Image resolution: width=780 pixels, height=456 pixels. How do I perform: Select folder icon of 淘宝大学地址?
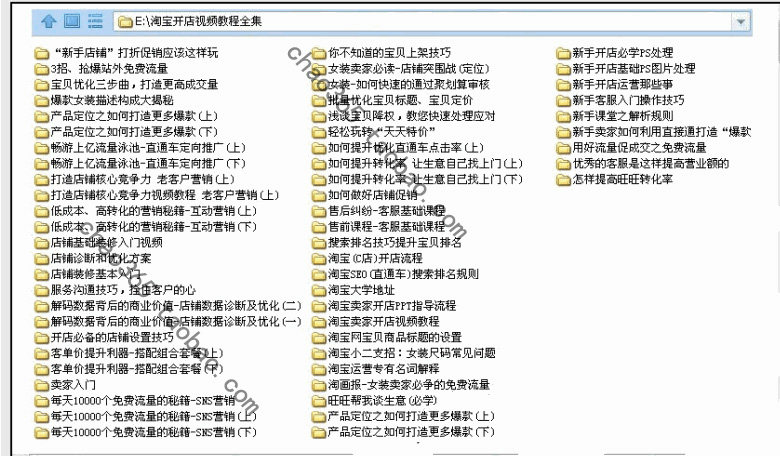tap(319, 290)
